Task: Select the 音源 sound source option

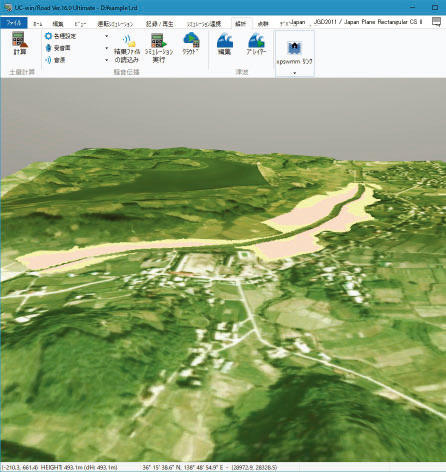Action: (55, 60)
